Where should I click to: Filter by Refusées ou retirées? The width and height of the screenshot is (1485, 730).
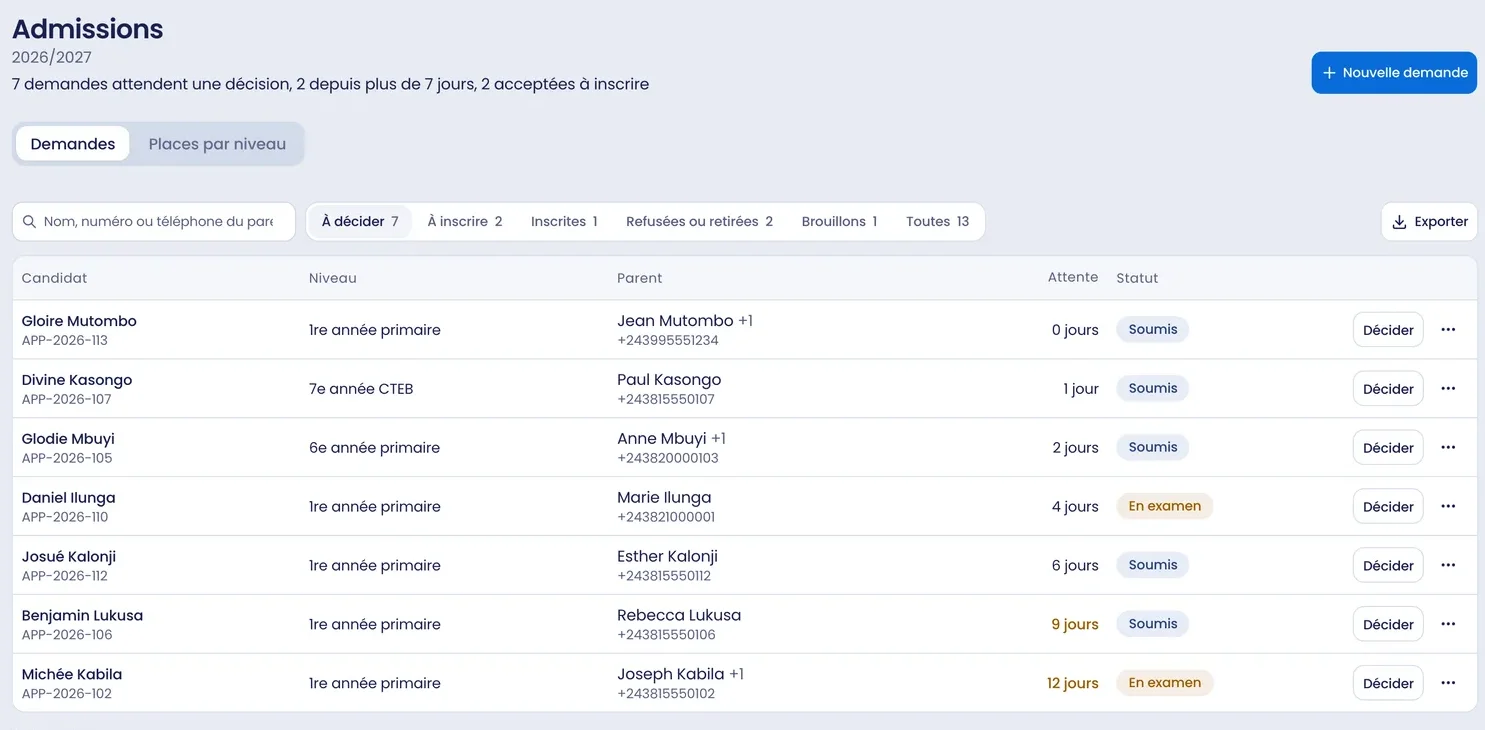[700, 222]
